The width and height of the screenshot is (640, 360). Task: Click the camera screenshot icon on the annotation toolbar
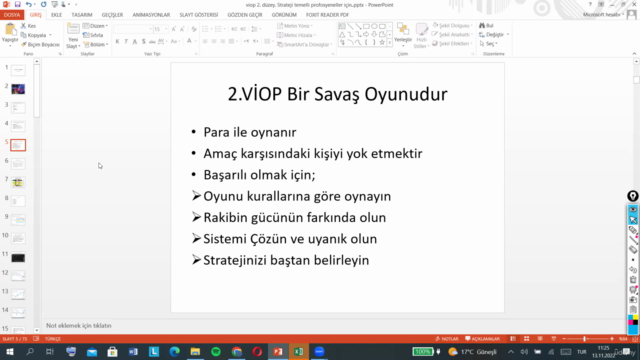(633, 300)
